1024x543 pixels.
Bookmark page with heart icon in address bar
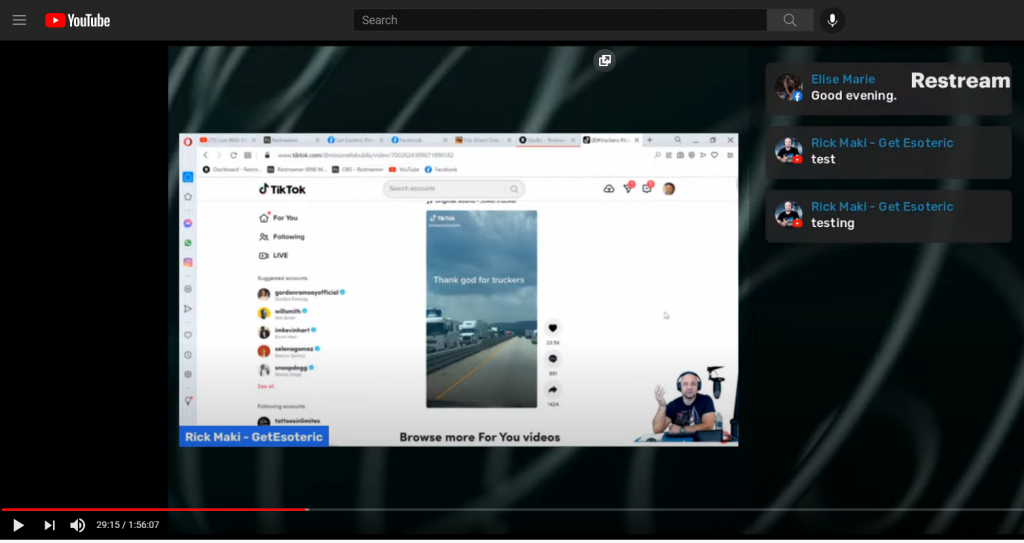(714, 156)
